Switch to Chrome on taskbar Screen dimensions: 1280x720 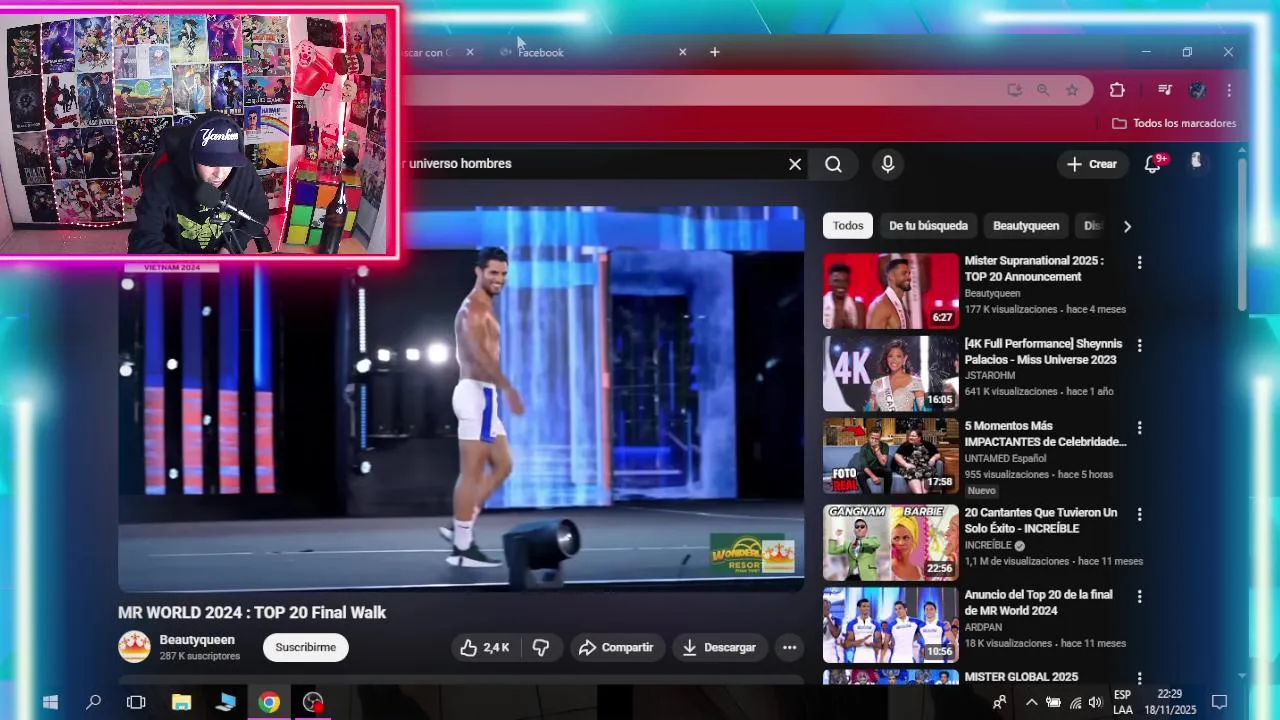pyautogui.click(x=269, y=702)
